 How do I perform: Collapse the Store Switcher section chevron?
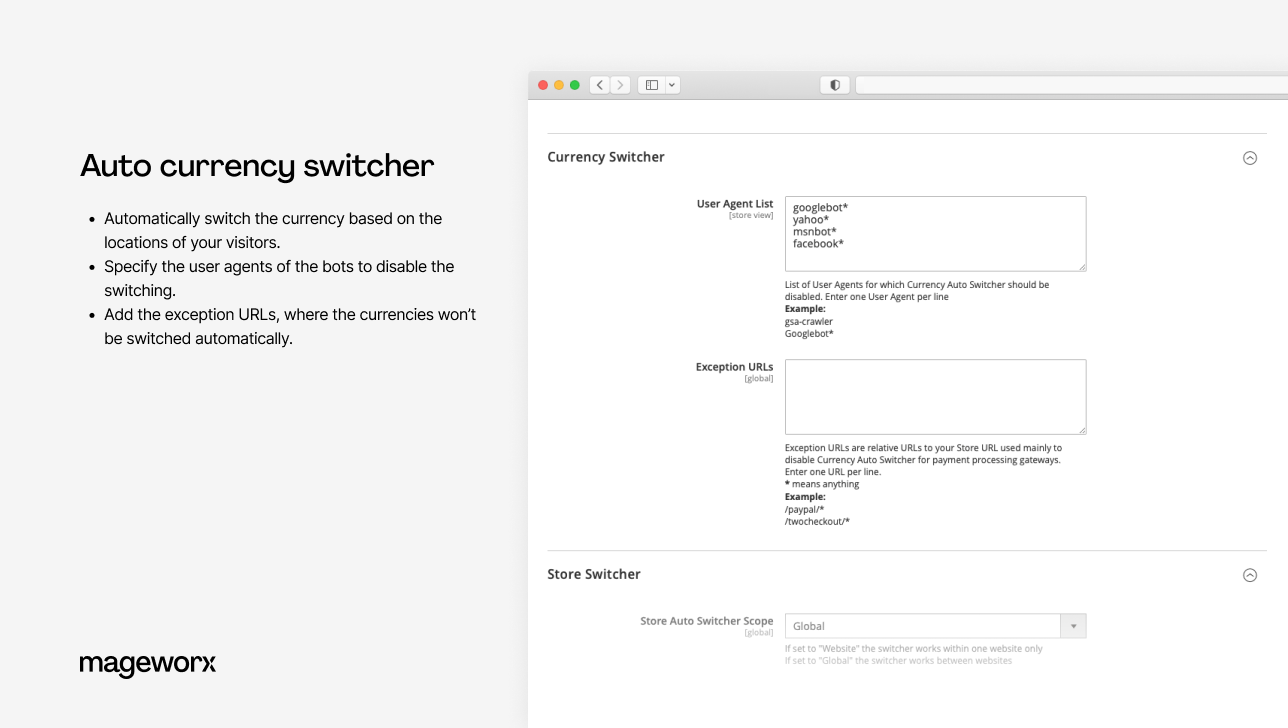[1250, 575]
